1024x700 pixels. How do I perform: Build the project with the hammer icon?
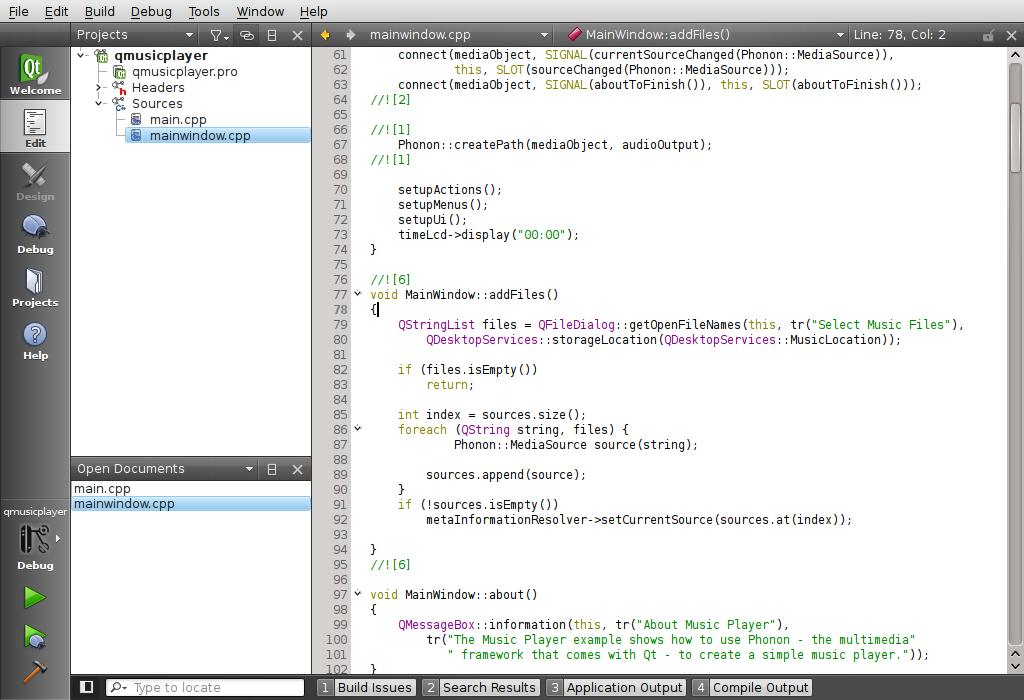point(35,671)
